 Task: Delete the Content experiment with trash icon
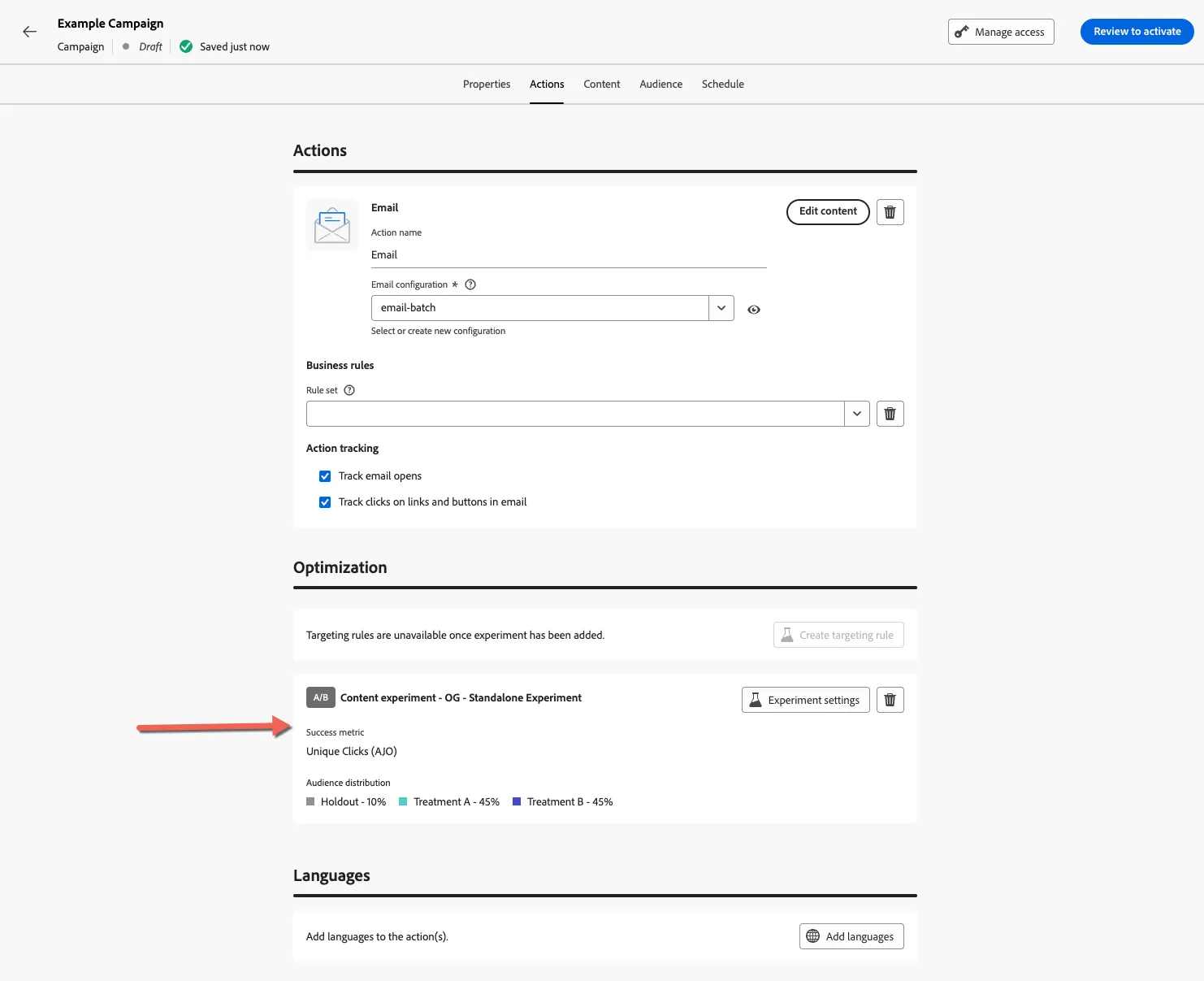click(x=890, y=700)
